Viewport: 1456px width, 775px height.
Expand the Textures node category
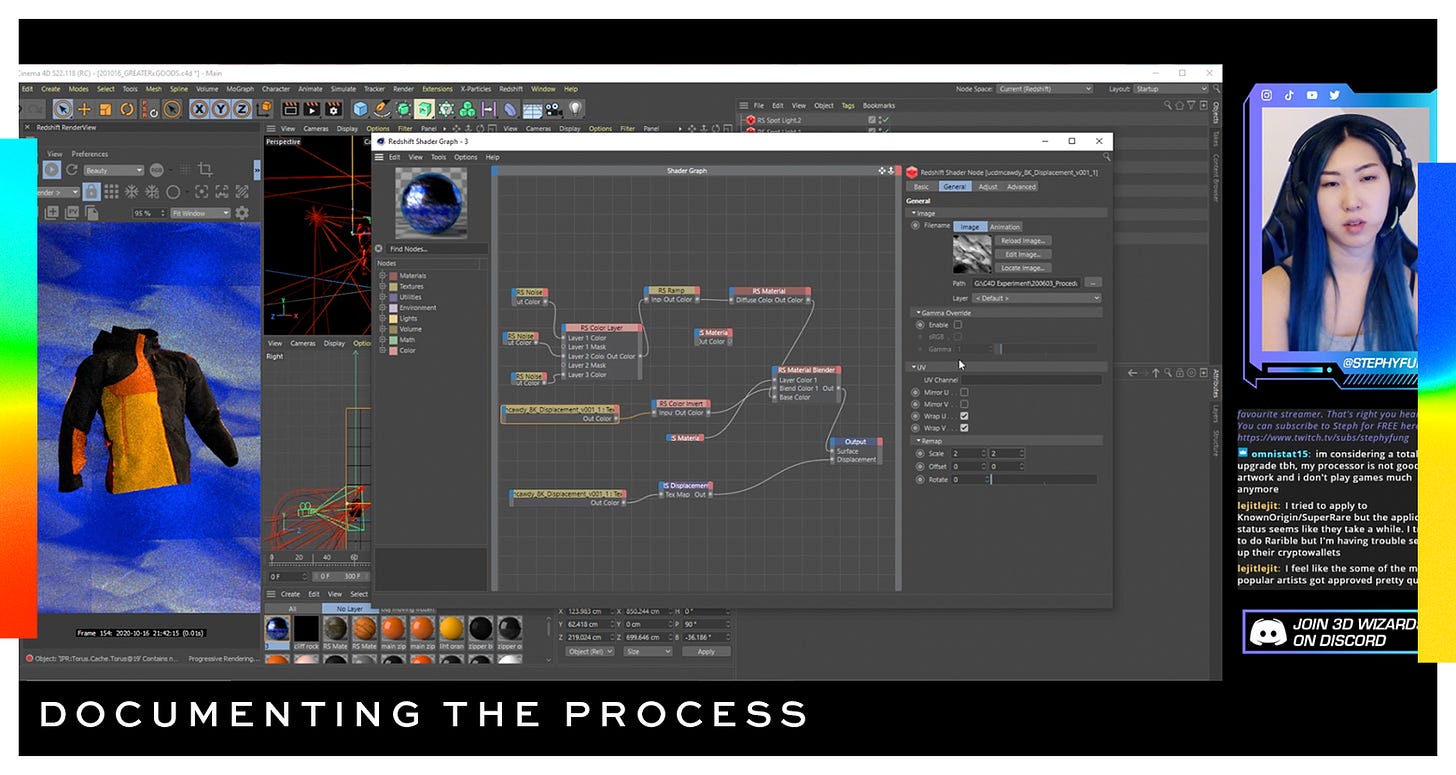tap(382, 287)
